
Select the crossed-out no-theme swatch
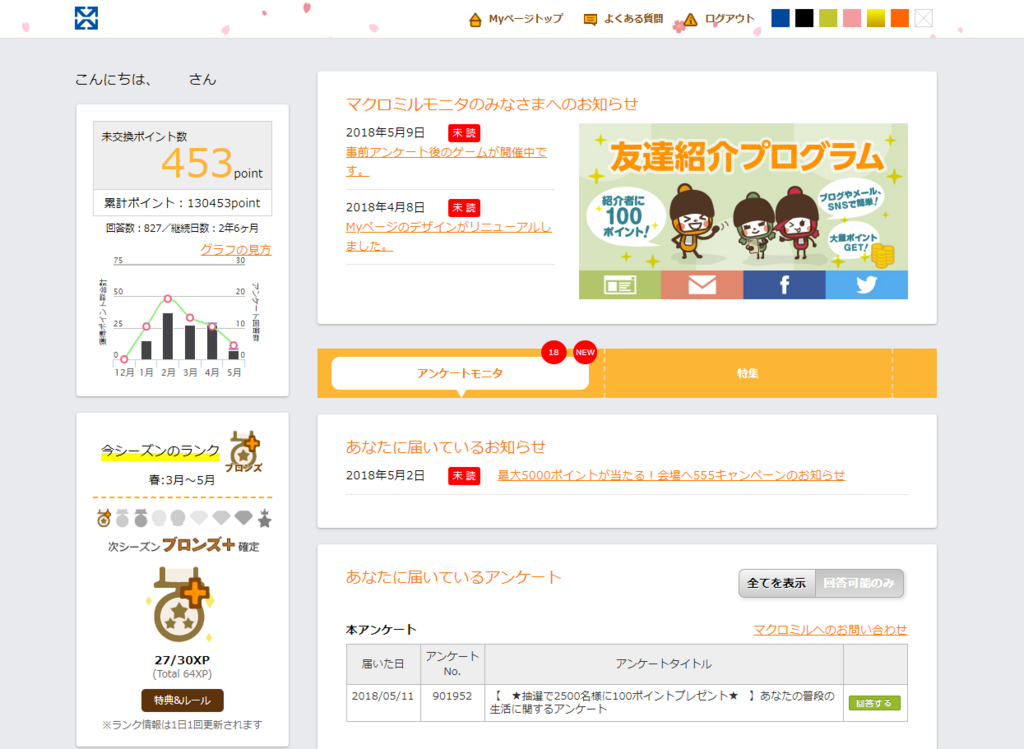pyautogui.click(x=923, y=18)
